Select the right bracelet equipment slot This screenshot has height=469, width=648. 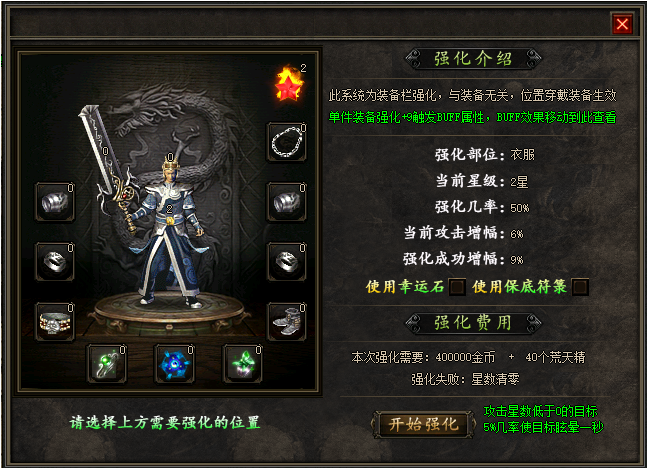(x=287, y=202)
